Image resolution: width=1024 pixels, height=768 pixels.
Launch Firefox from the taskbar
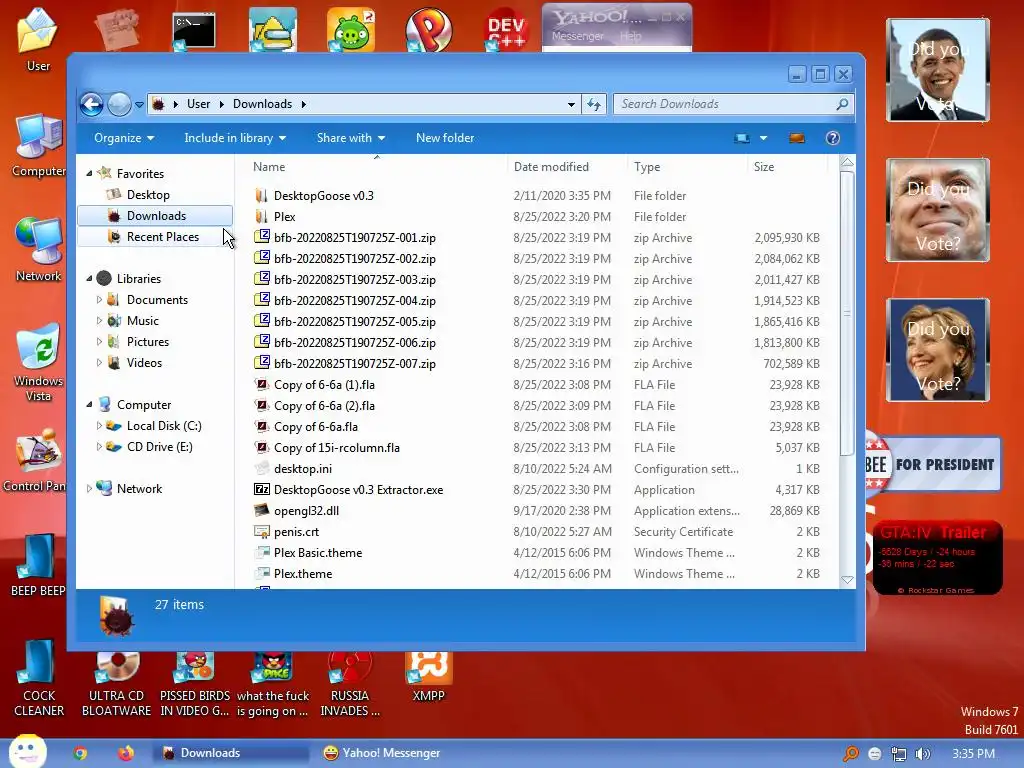[x=125, y=753]
